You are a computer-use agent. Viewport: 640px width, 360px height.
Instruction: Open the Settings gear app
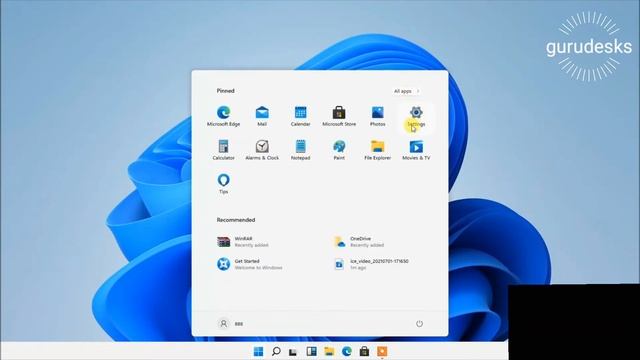pos(416,116)
